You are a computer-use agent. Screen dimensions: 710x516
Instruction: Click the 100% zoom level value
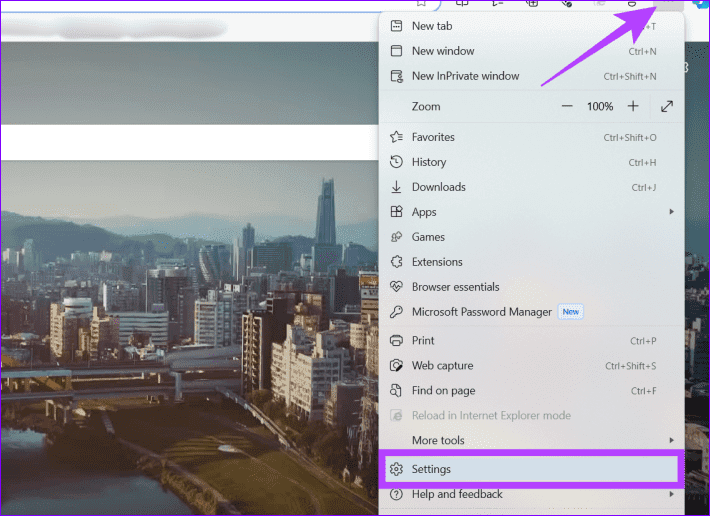point(600,106)
